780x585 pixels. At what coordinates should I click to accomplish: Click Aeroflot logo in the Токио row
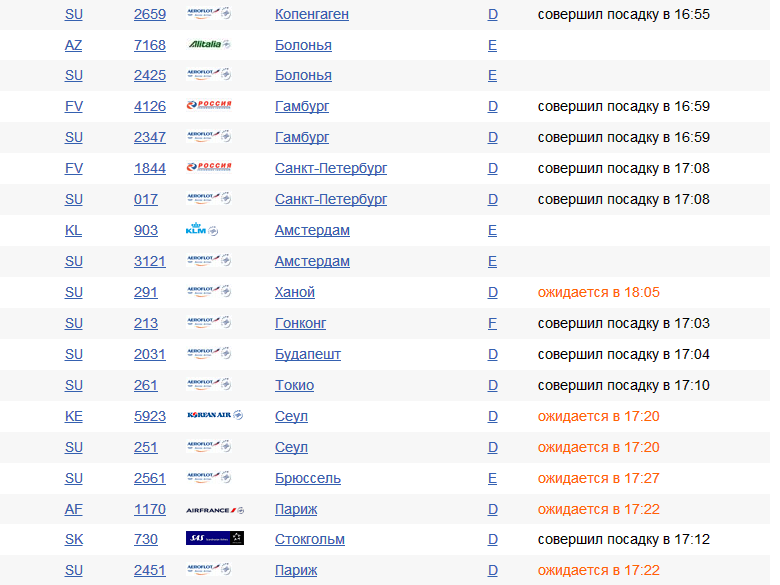[209, 384]
